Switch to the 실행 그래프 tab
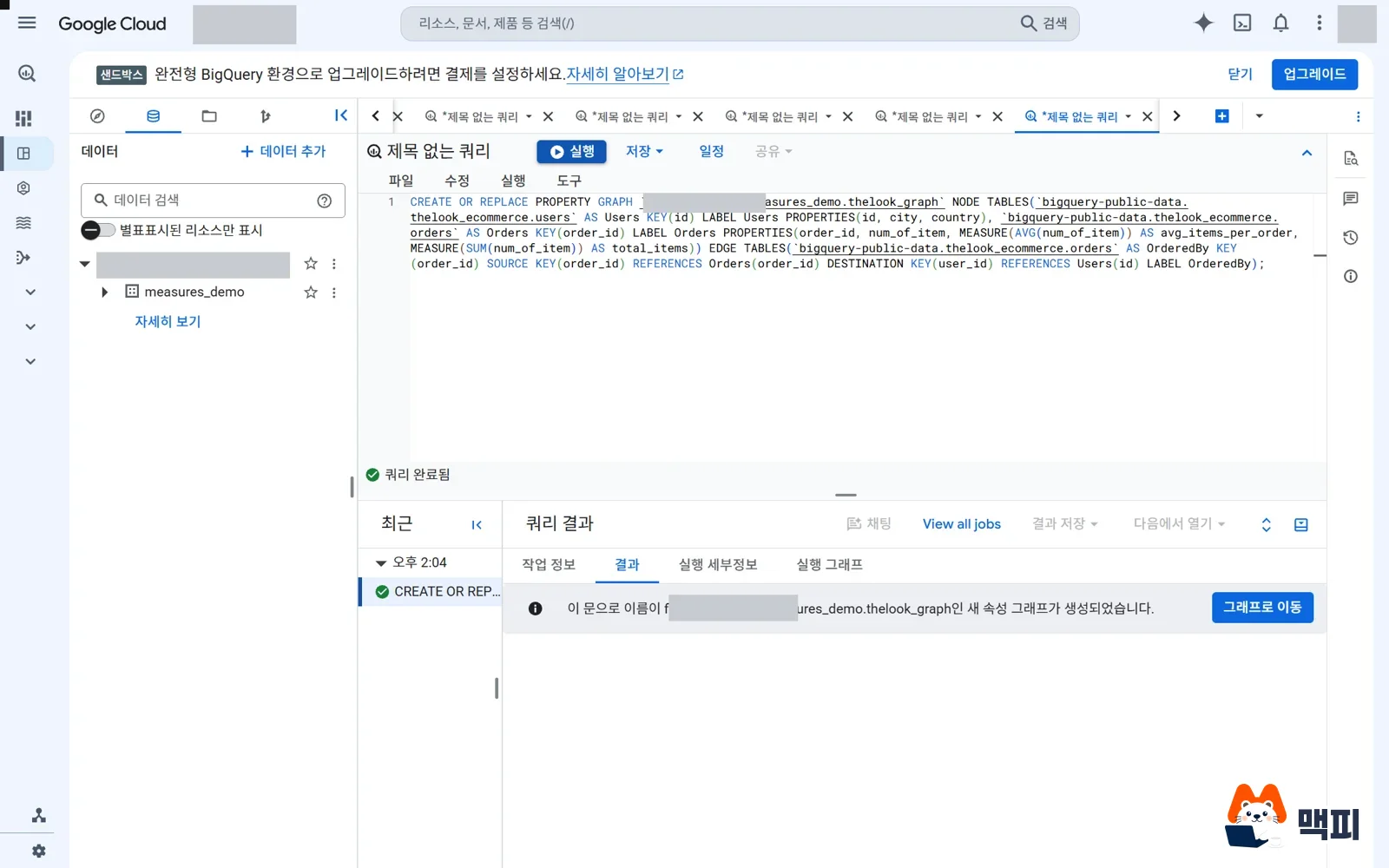 (x=830, y=565)
